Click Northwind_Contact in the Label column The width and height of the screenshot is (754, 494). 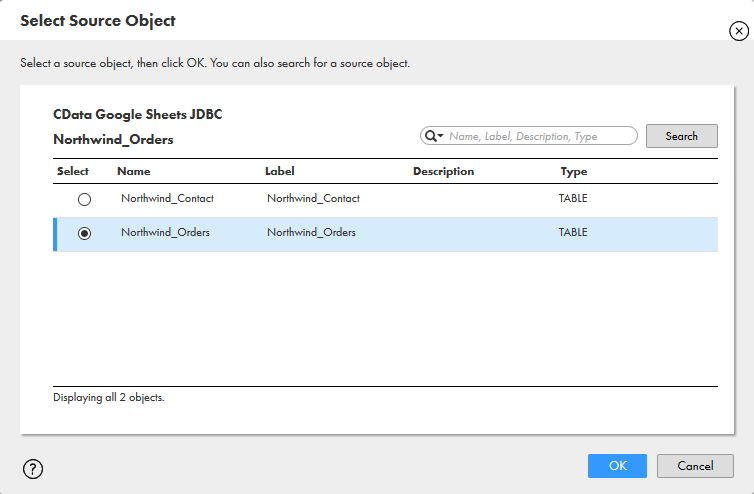click(x=313, y=198)
